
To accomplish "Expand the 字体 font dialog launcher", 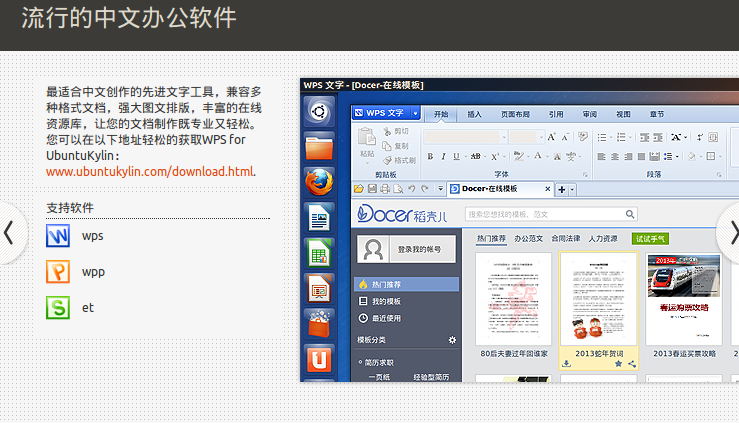I will pyautogui.click(x=585, y=175).
